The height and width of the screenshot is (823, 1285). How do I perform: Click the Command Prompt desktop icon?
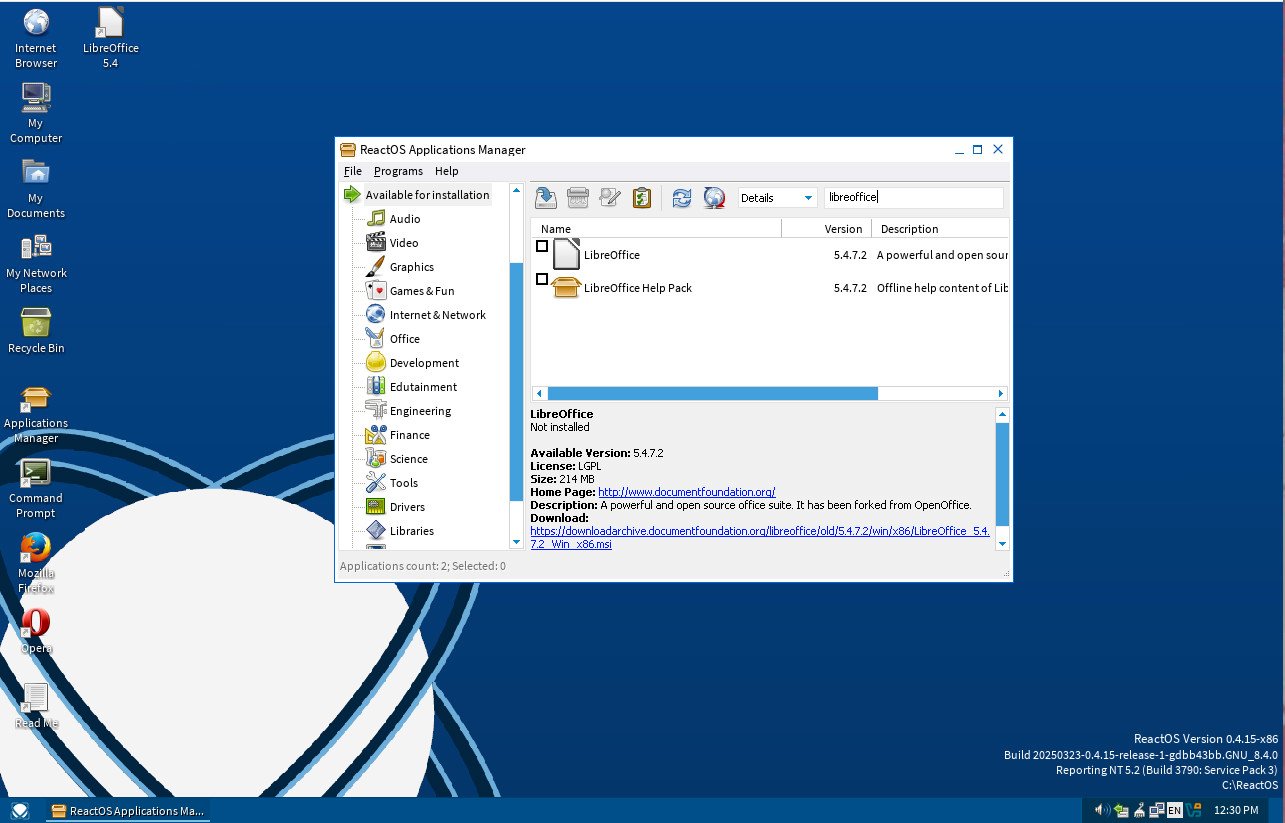[36, 488]
